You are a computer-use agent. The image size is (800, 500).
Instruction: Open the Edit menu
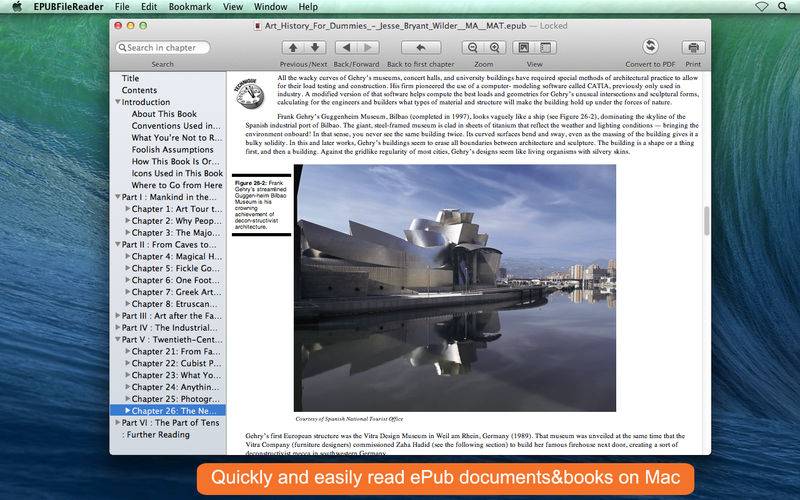149,7
